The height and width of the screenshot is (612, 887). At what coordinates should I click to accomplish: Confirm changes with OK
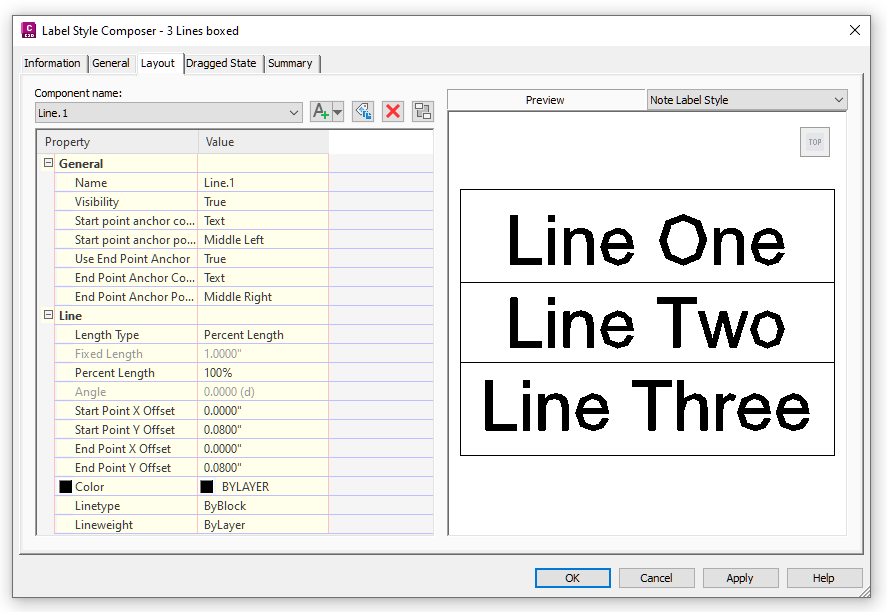point(572,577)
